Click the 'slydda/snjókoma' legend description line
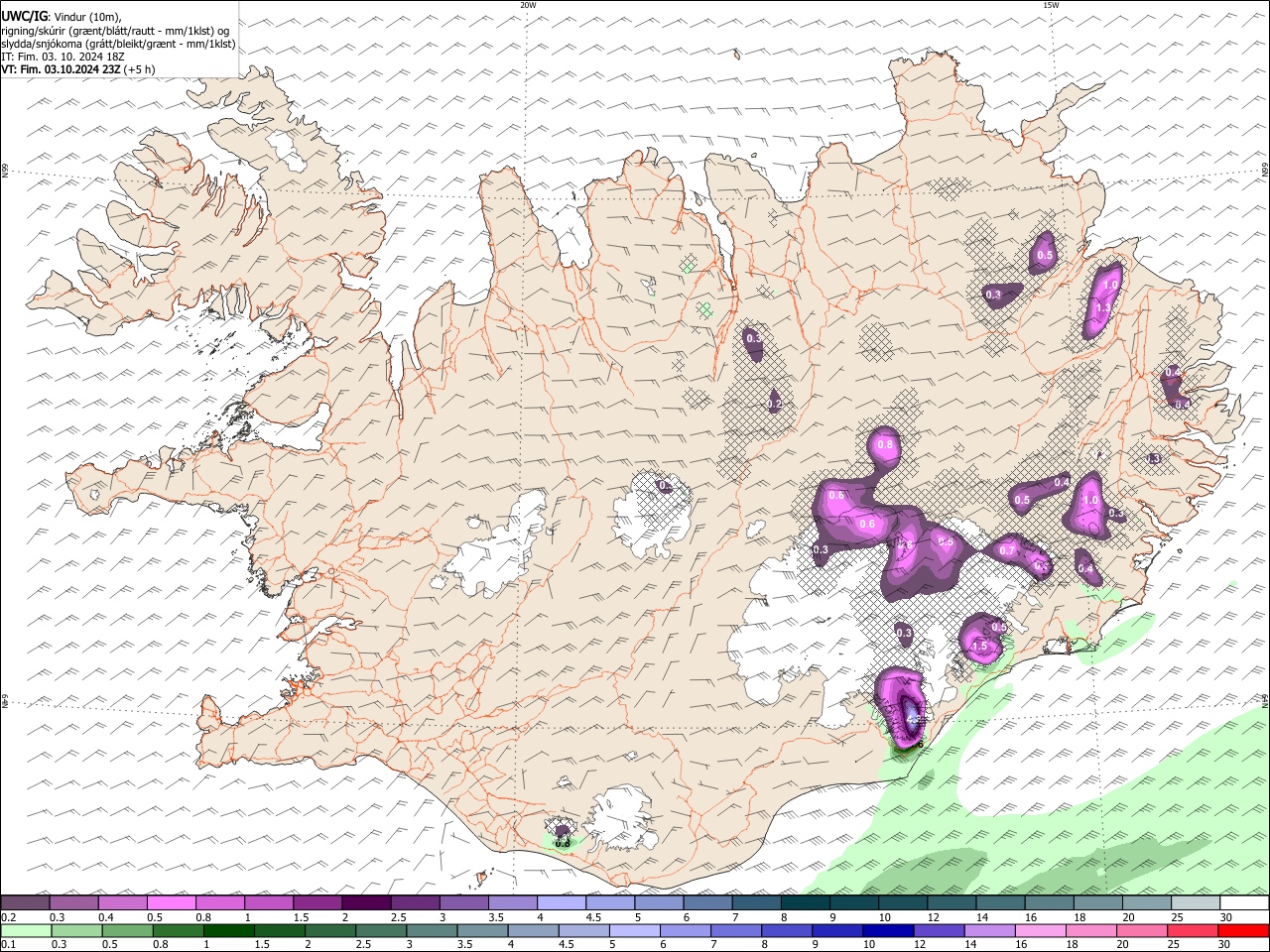1270x952 pixels. (118, 44)
